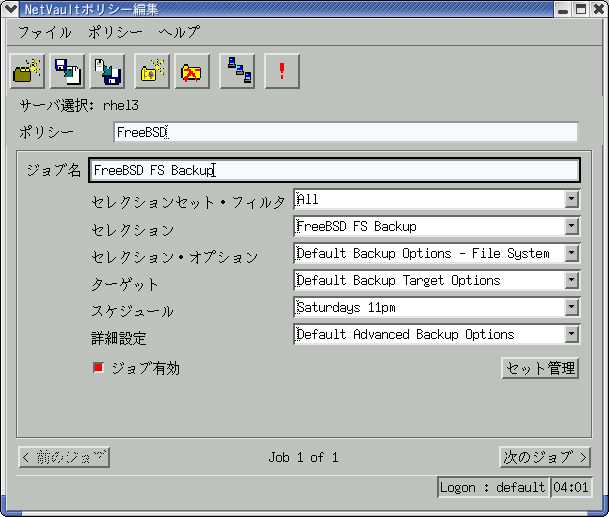This screenshot has height=517, width=609.
Task: Click the 次のジョブ > button
Action: point(545,457)
